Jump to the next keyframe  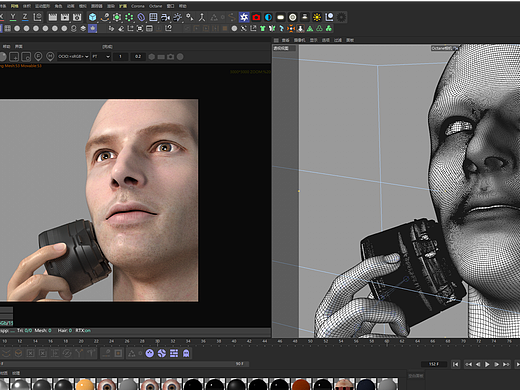tap(506, 364)
